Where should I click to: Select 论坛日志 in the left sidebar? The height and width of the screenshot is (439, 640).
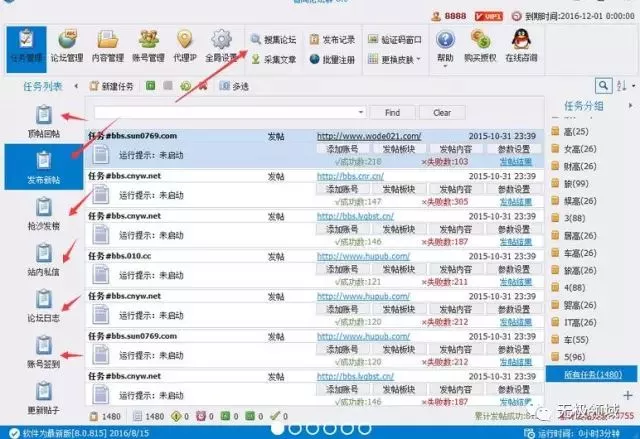(44, 306)
